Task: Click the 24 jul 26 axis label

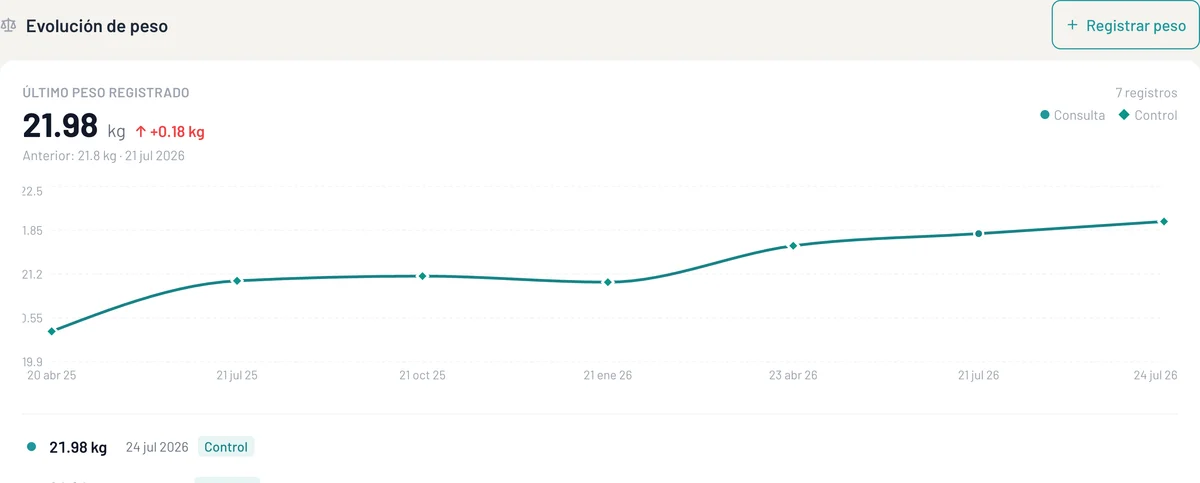Action: pyautogui.click(x=1154, y=376)
